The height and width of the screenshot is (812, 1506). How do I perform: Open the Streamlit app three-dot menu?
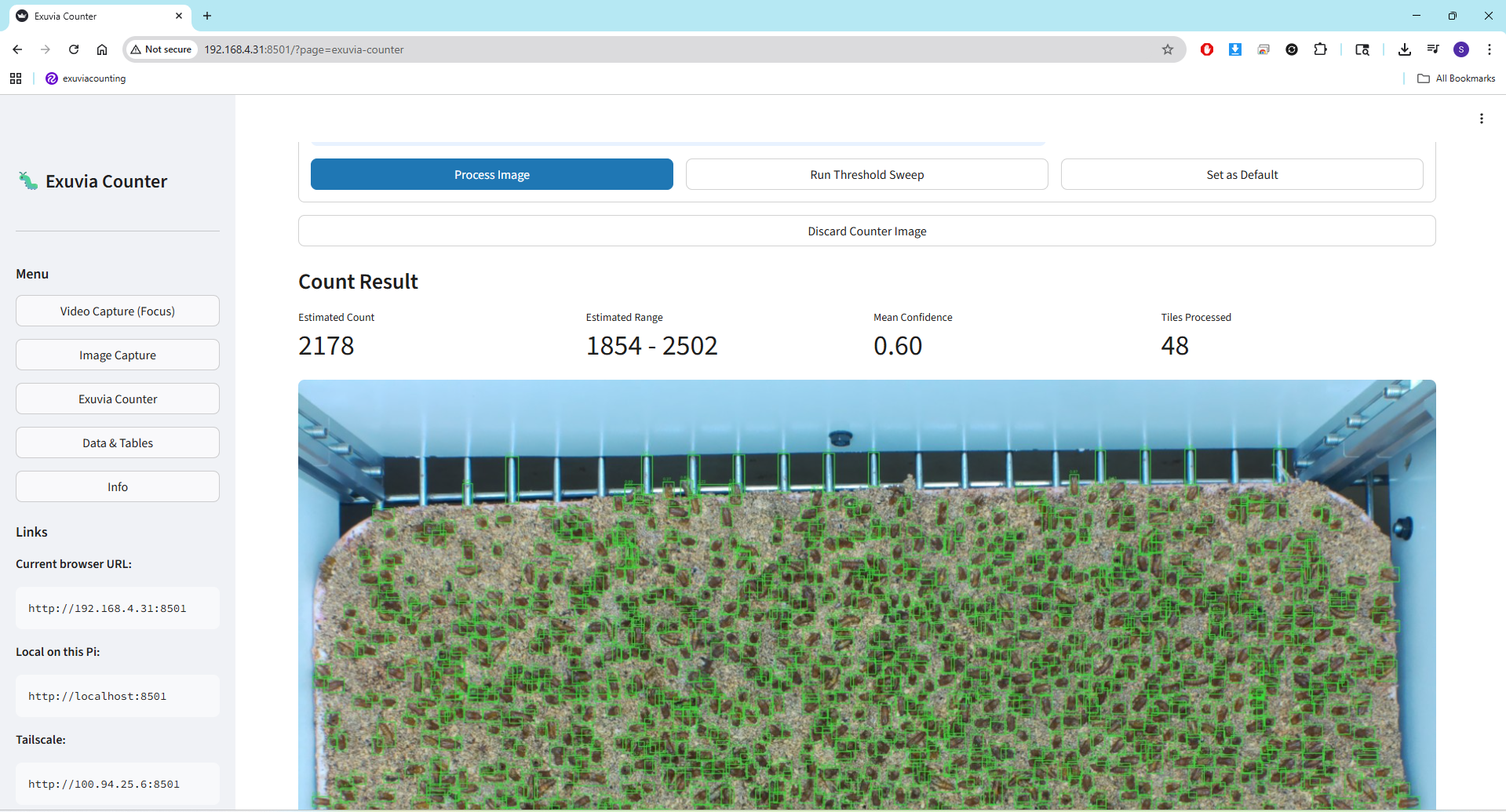point(1482,118)
